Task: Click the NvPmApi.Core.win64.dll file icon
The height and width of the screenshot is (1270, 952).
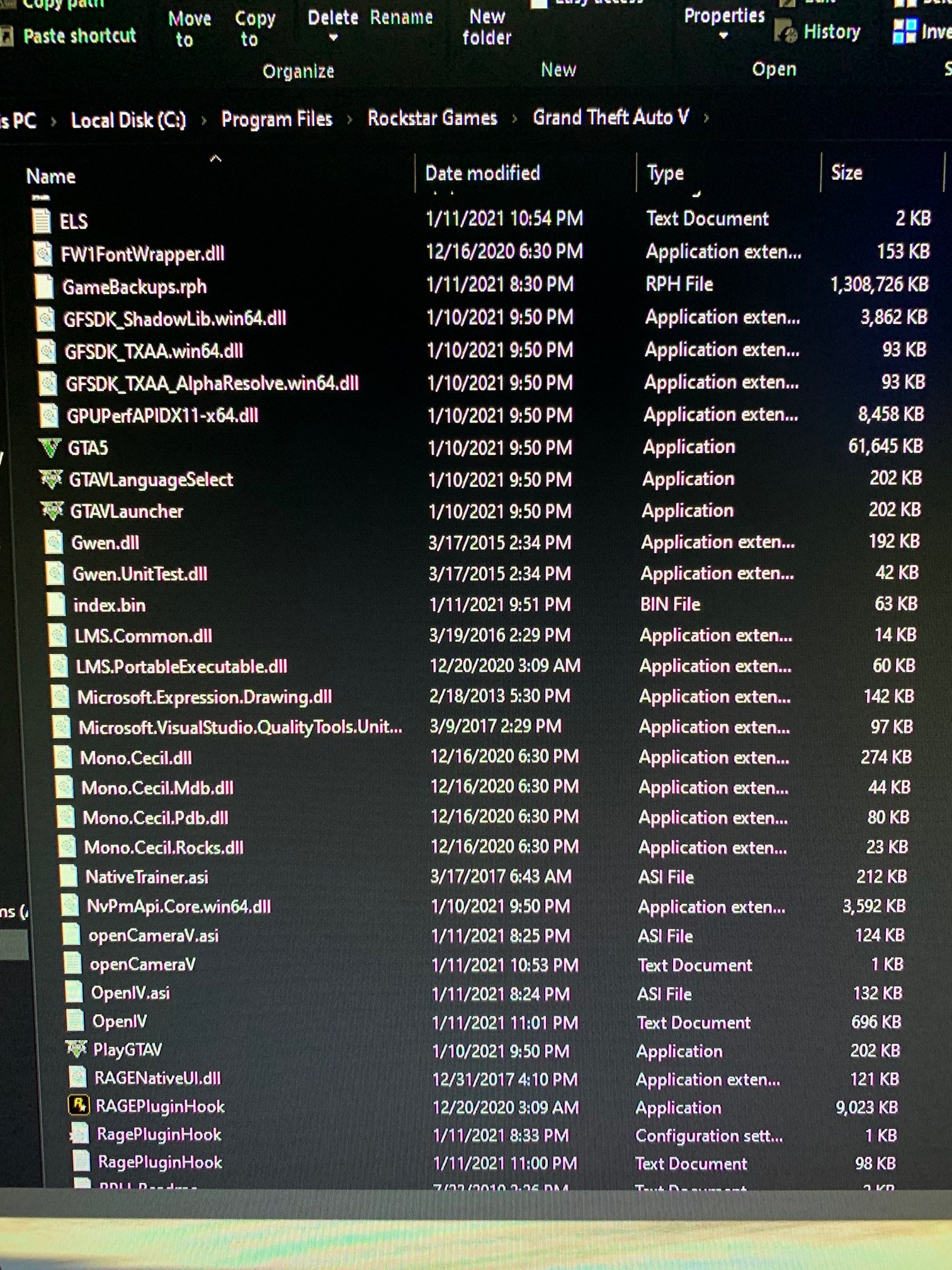Action: tap(69, 906)
